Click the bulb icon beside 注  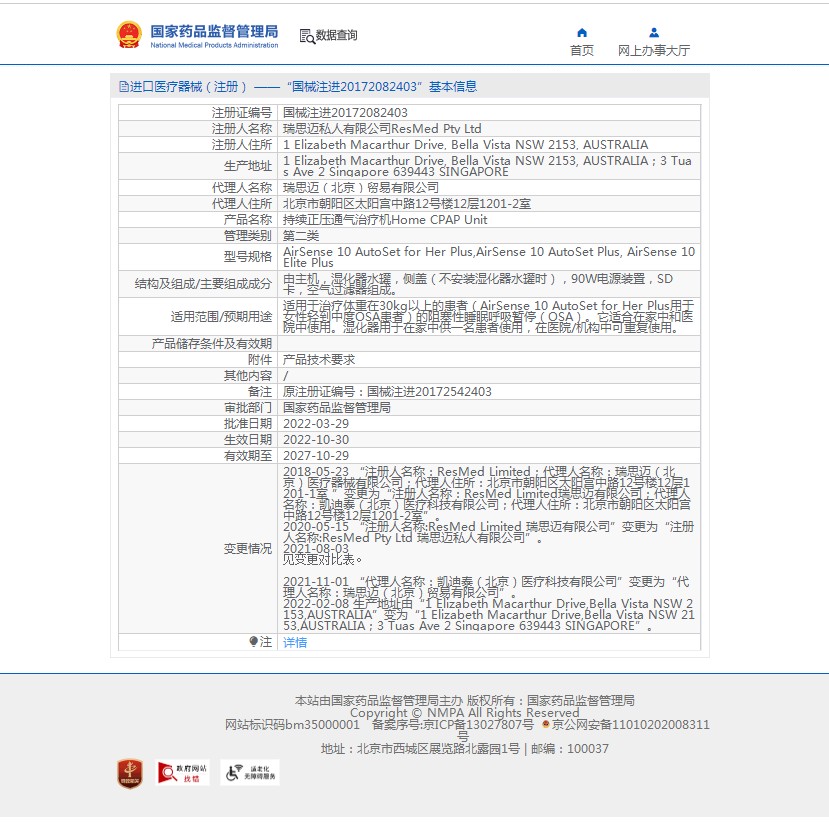(x=254, y=641)
